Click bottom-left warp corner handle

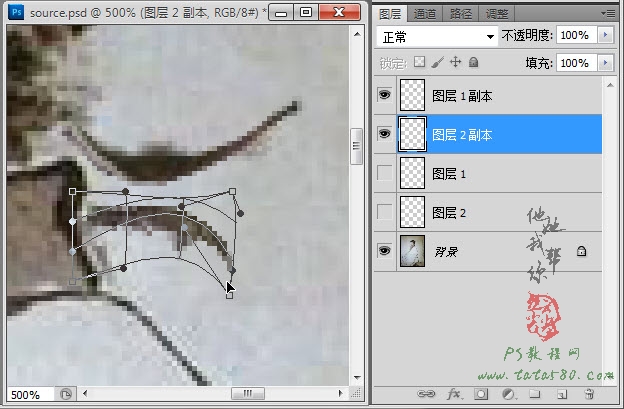tap(72, 282)
